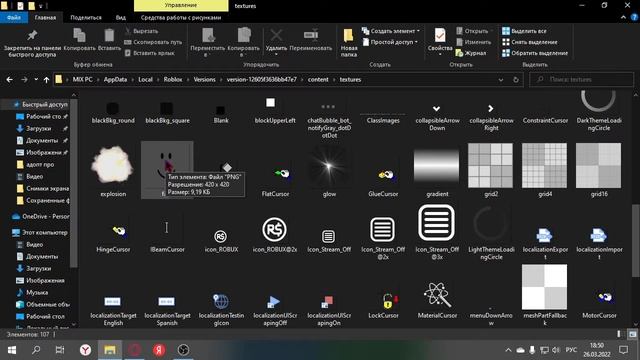Image resolution: width=640 pixels, height=360 pixels.
Task: Open Создать элемент dropdown
Action: click(391, 31)
